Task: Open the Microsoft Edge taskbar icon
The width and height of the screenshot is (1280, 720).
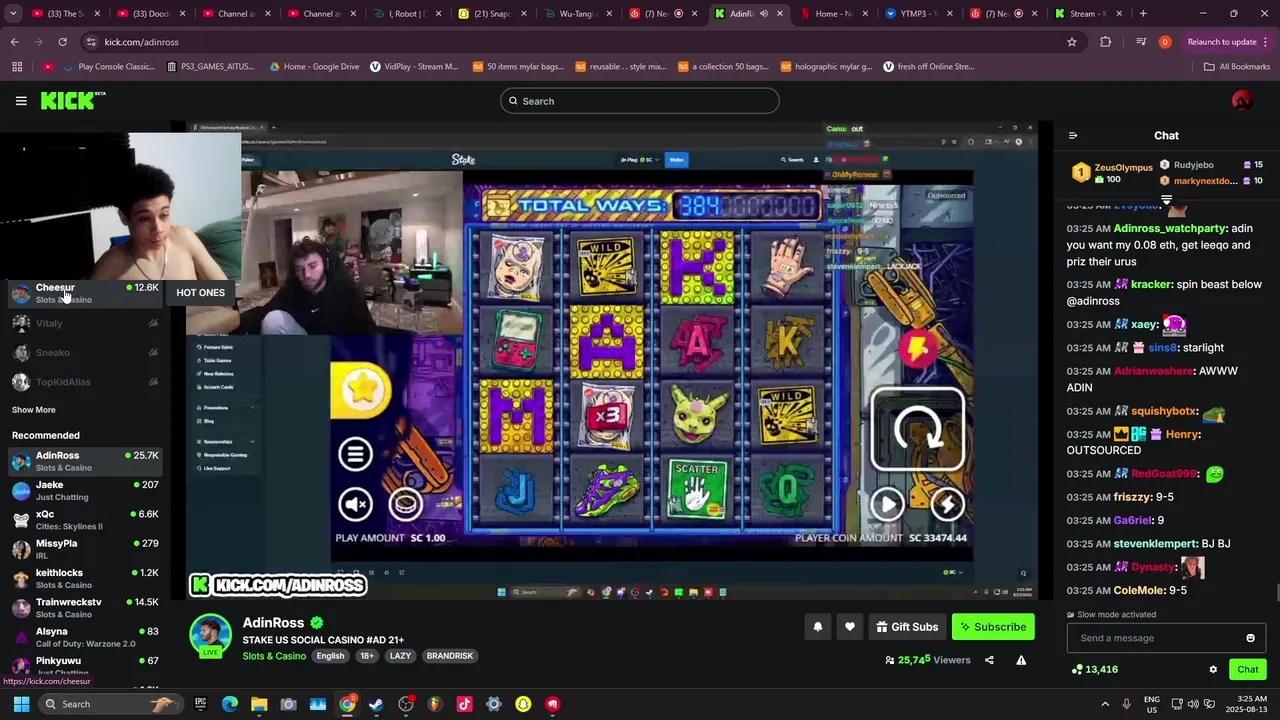Action: coord(230,704)
